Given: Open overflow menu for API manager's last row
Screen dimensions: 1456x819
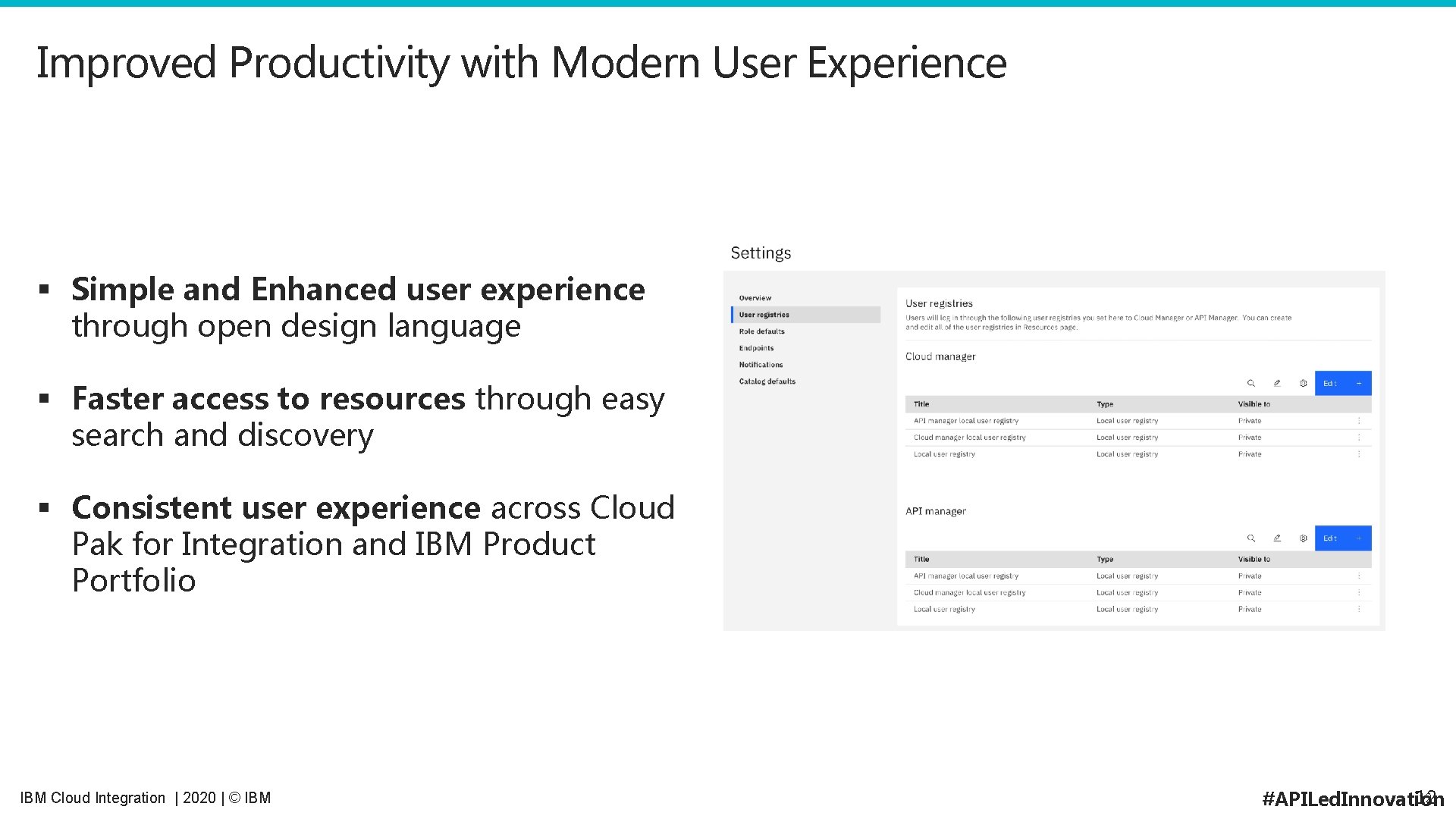Looking at the screenshot, I should pyautogui.click(x=1359, y=609).
